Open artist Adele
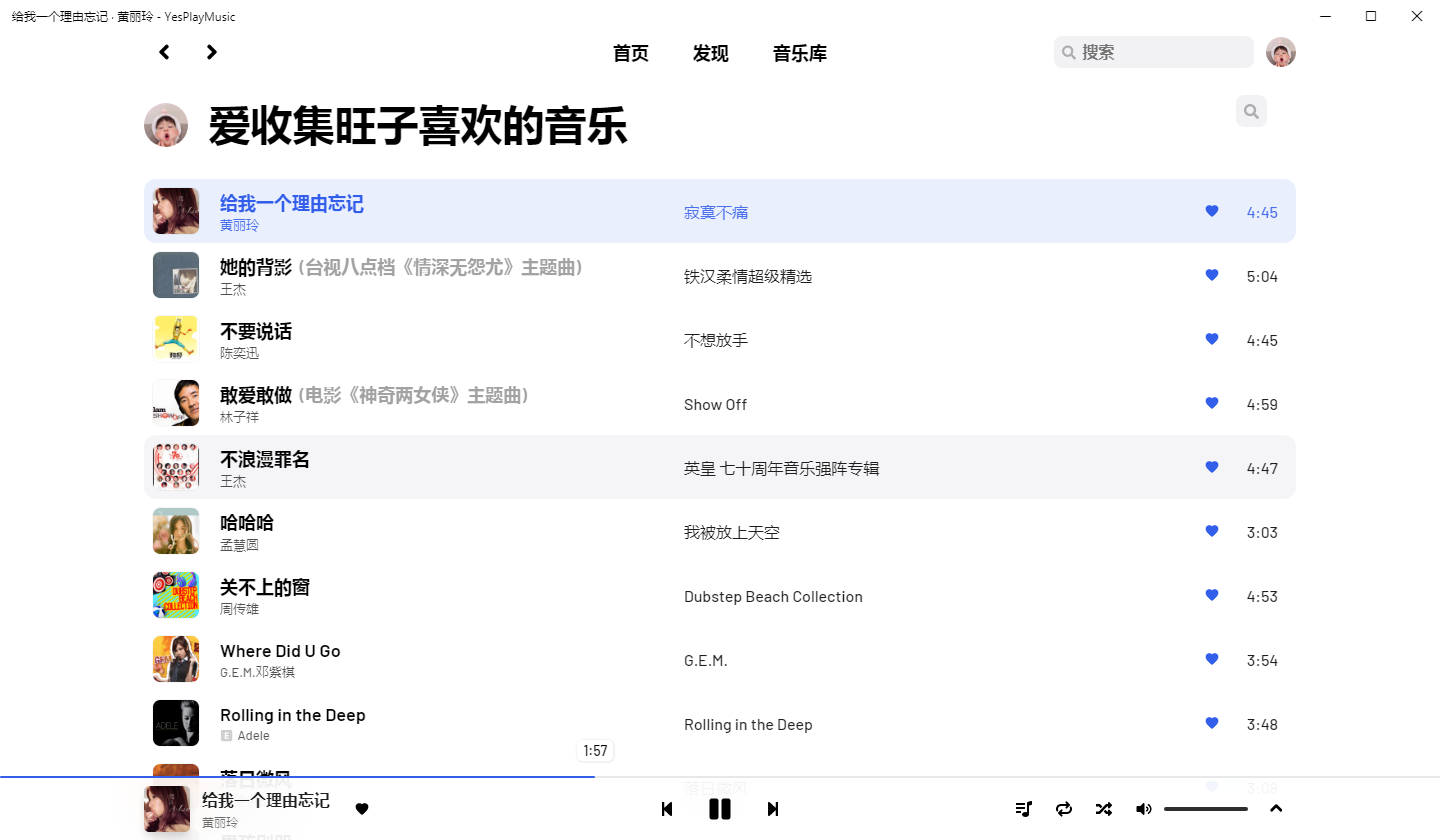 click(253, 736)
